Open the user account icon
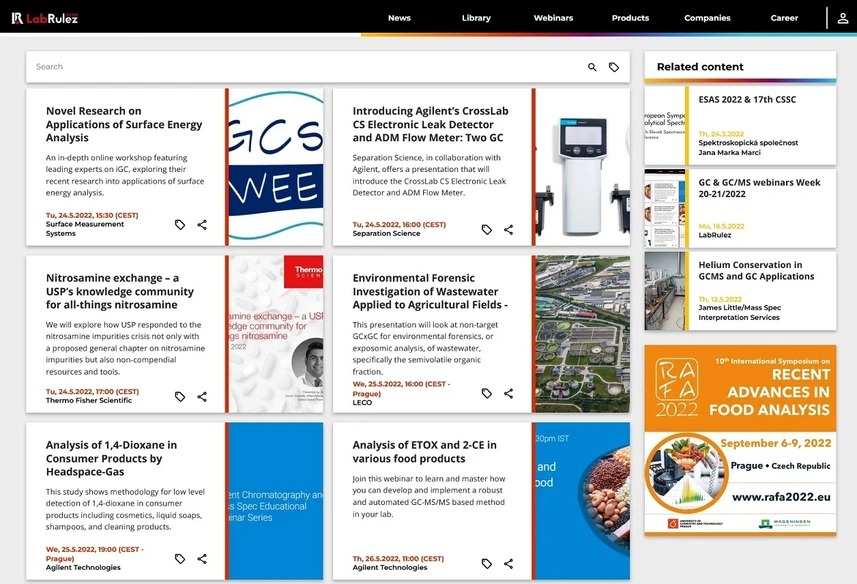 [843, 18]
